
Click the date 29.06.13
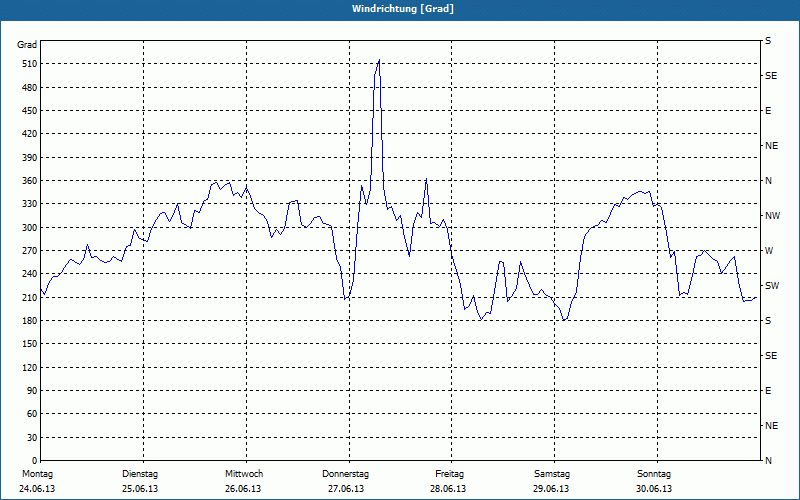[x=551, y=489]
